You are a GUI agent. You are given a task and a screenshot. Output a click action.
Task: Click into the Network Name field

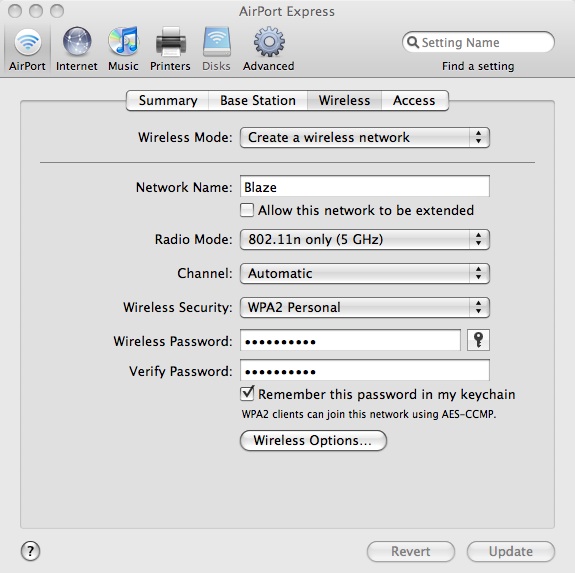click(x=365, y=187)
